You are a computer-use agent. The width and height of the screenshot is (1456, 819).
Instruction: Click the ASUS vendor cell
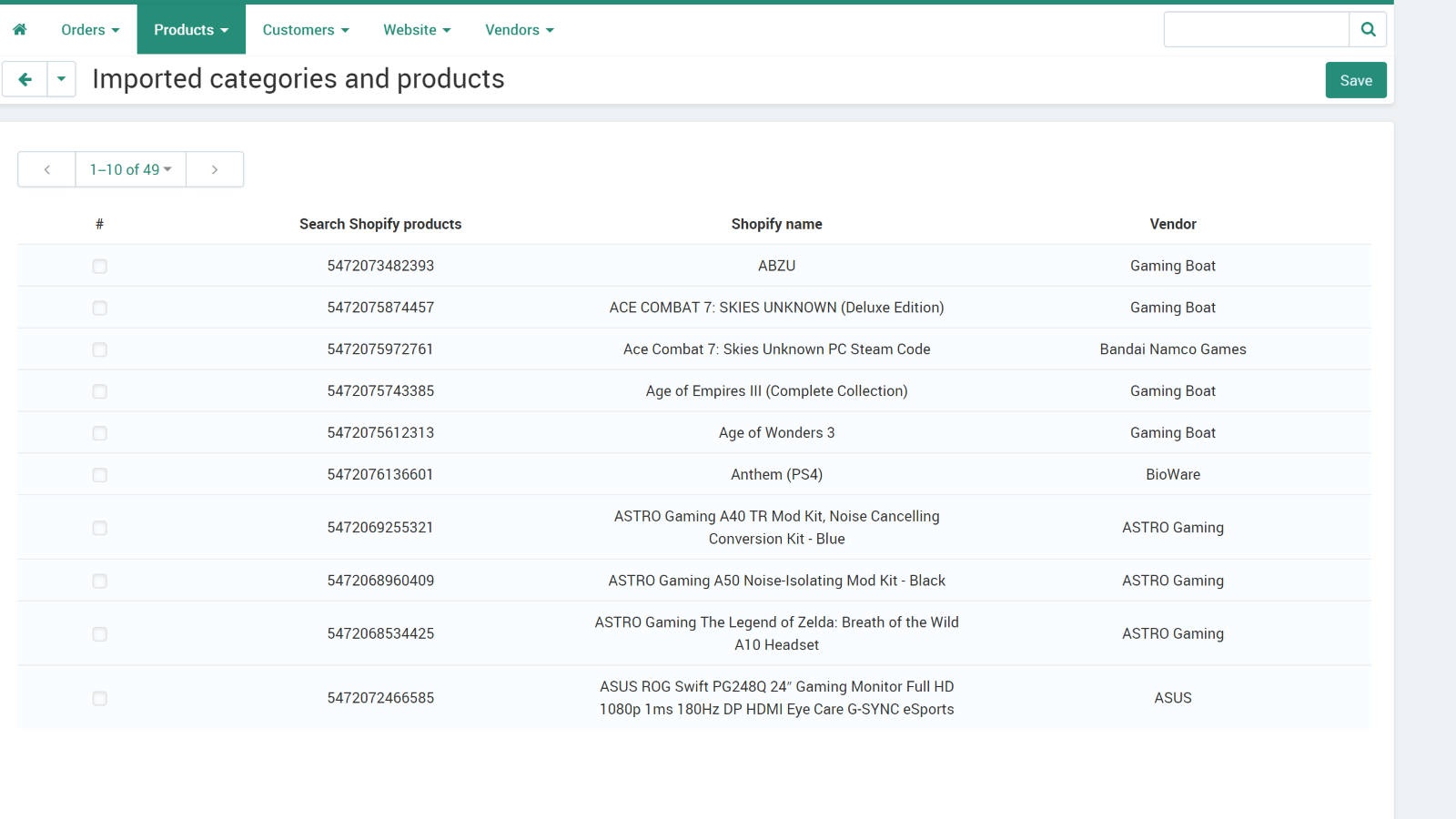coord(1173,698)
